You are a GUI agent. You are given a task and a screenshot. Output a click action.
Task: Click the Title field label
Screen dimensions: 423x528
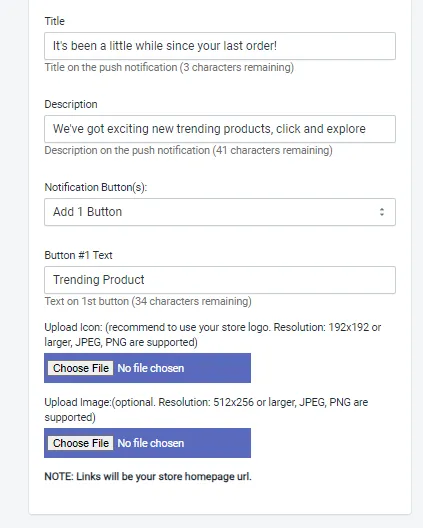click(x=55, y=21)
